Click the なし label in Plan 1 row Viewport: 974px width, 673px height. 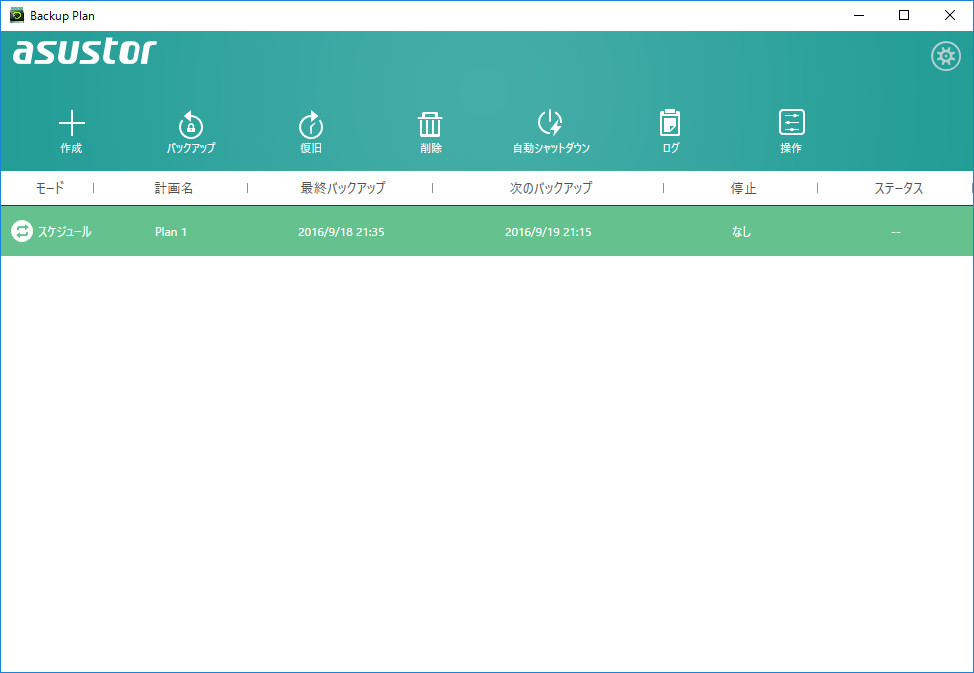pos(742,231)
